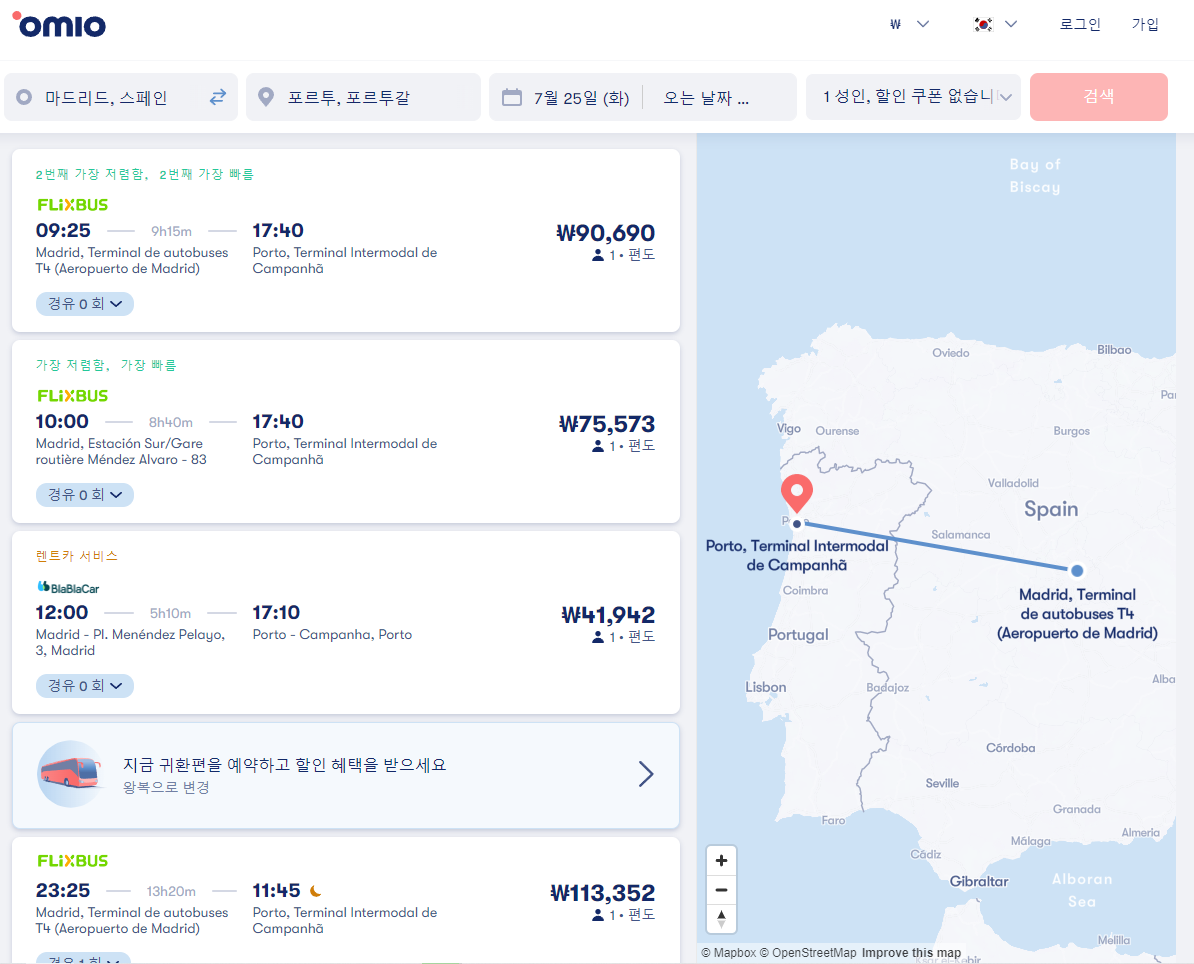Click 왕복으로 변경 round-trip link
This screenshot has height=964, width=1194.
point(166,787)
